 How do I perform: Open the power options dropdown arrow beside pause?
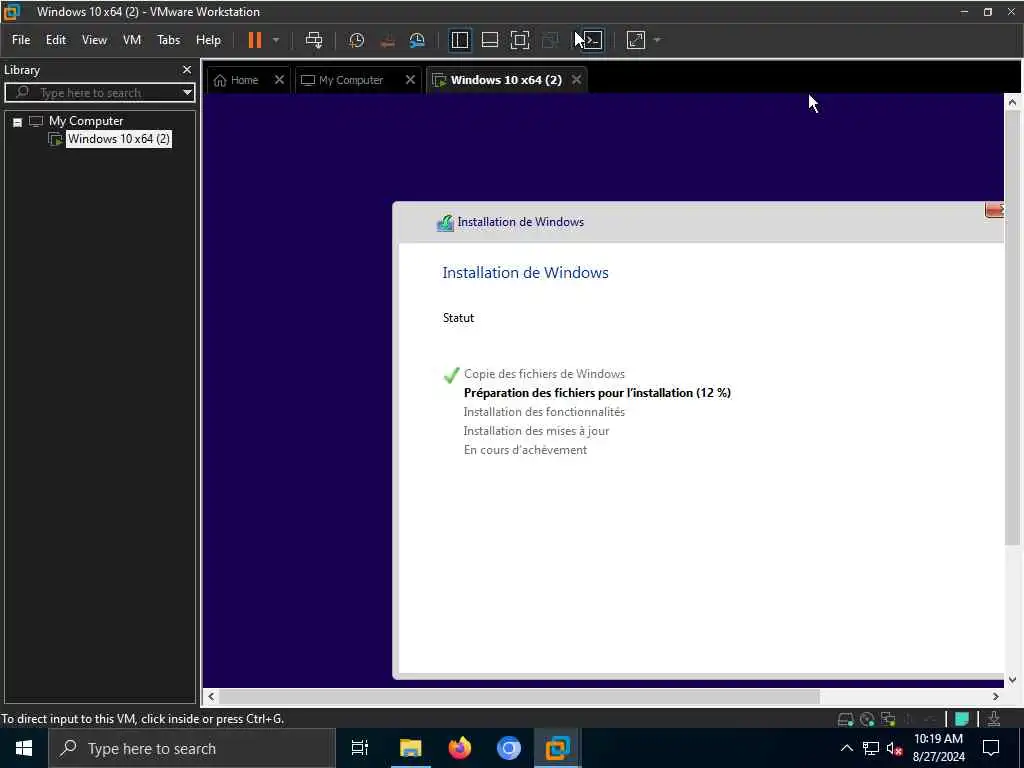point(276,40)
